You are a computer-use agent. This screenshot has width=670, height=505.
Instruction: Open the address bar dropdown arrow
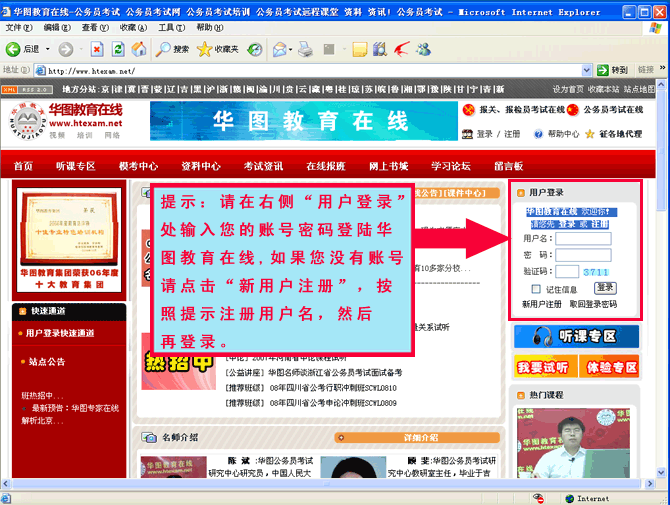coord(586,70)
